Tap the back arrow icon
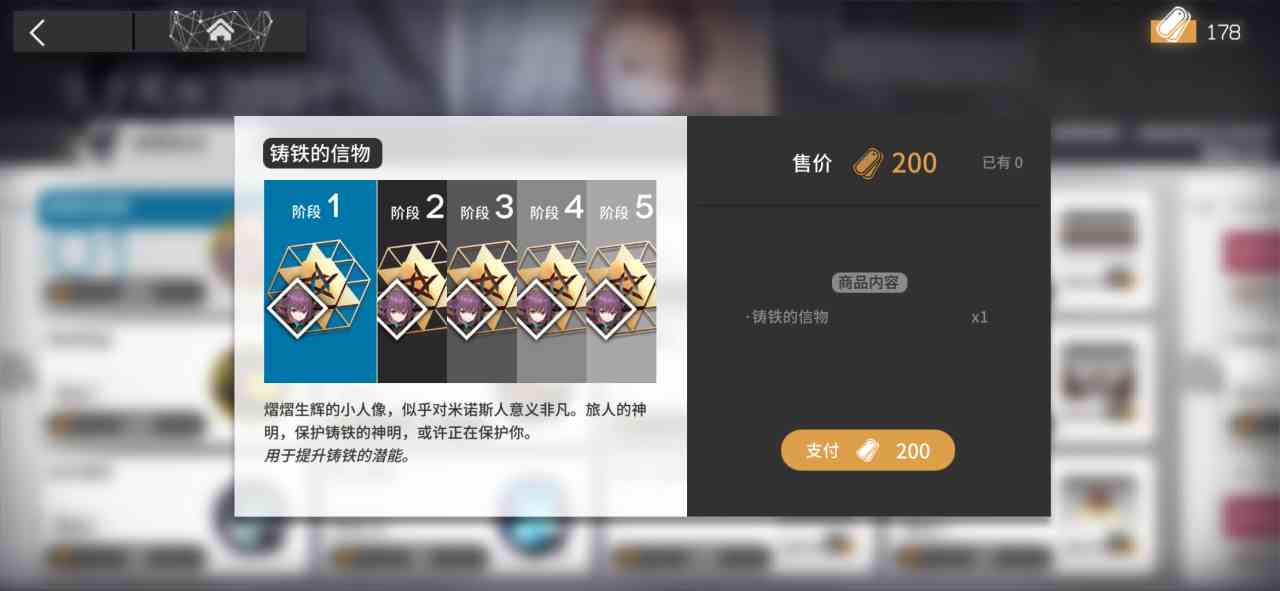1280x591 pixels. [38, 33]
